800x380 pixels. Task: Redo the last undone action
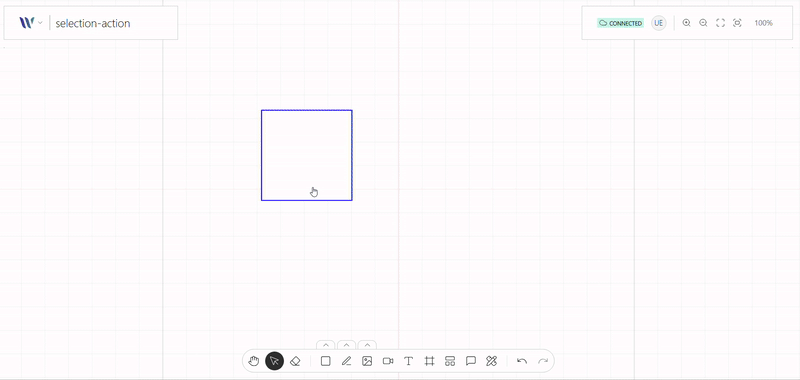click(x=543, y=361)
